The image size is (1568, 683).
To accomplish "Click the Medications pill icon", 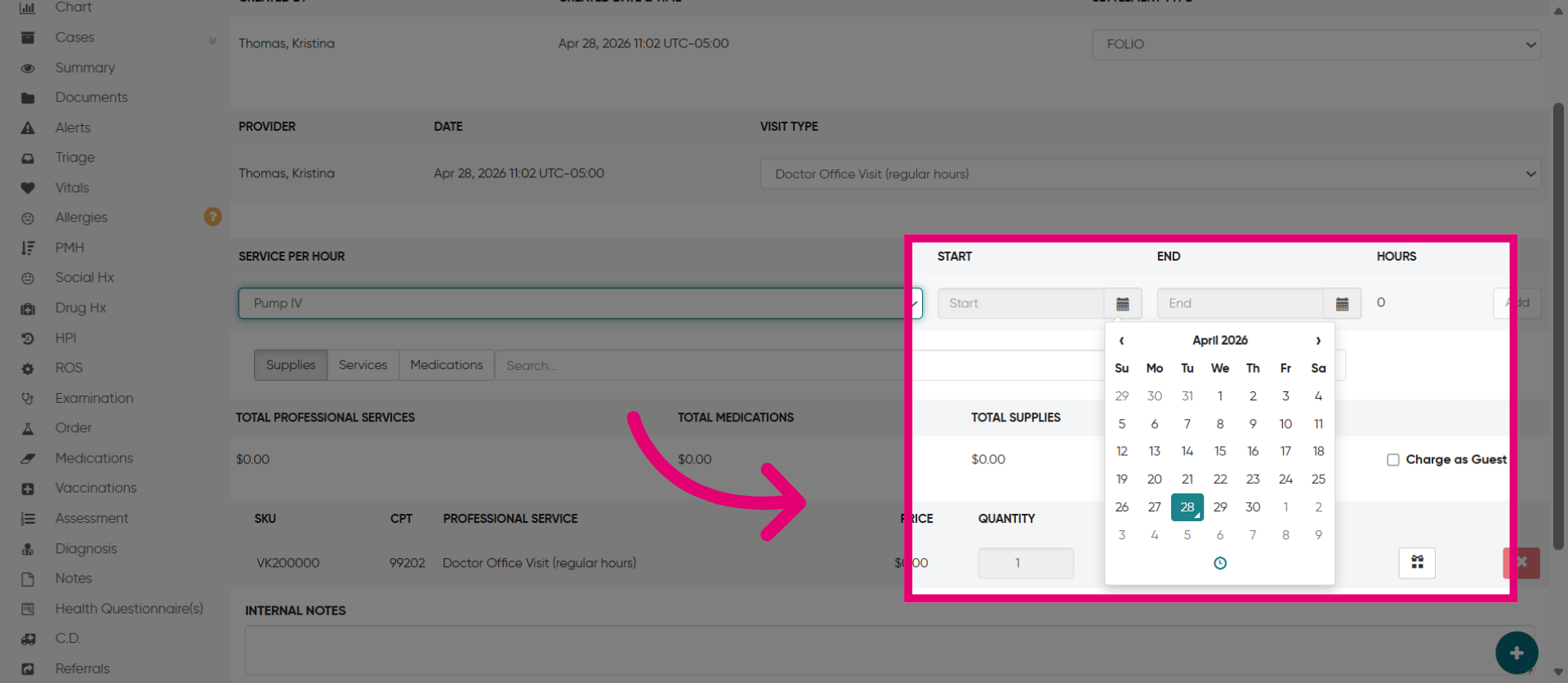I will coord(28,458).
